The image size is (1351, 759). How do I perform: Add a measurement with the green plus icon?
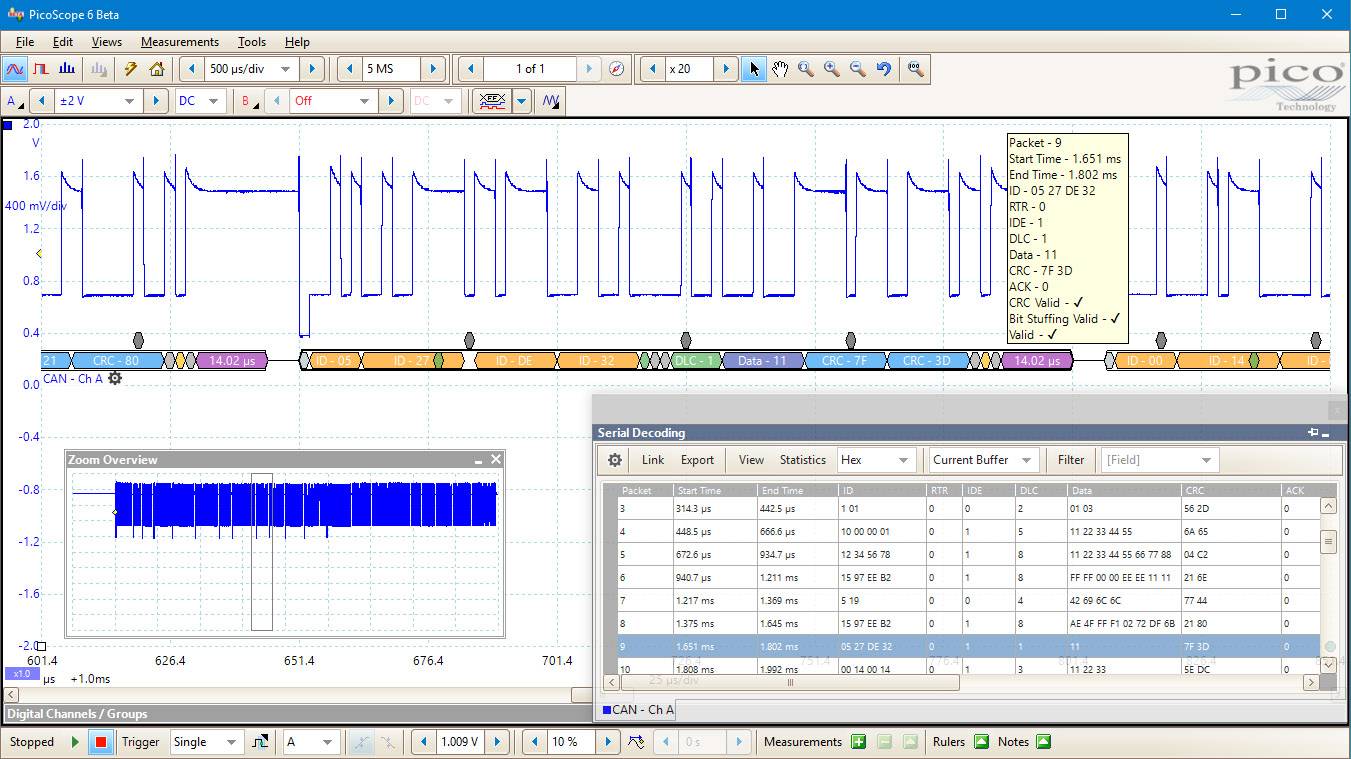click(x=858, y=742)
